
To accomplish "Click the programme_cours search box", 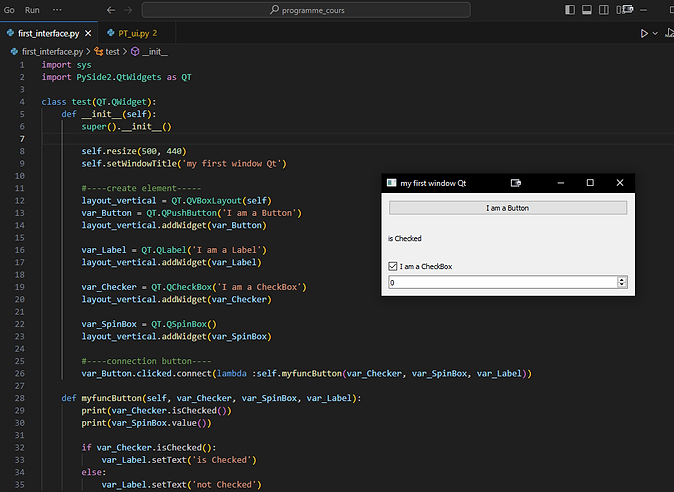I will coord(306,10).
